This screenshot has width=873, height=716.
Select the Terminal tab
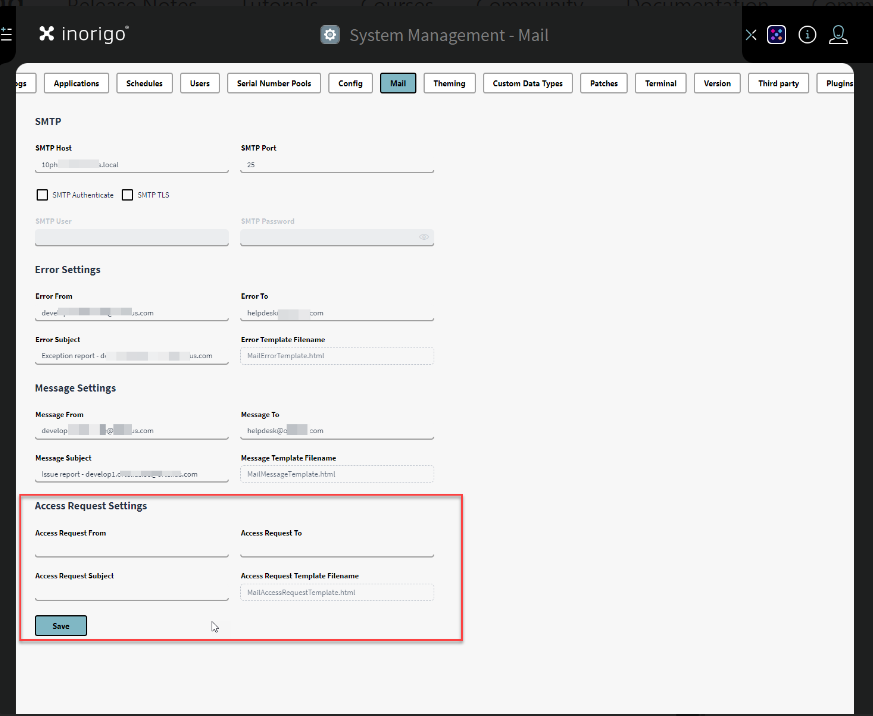pyautogui.click(x=660, y=84)
